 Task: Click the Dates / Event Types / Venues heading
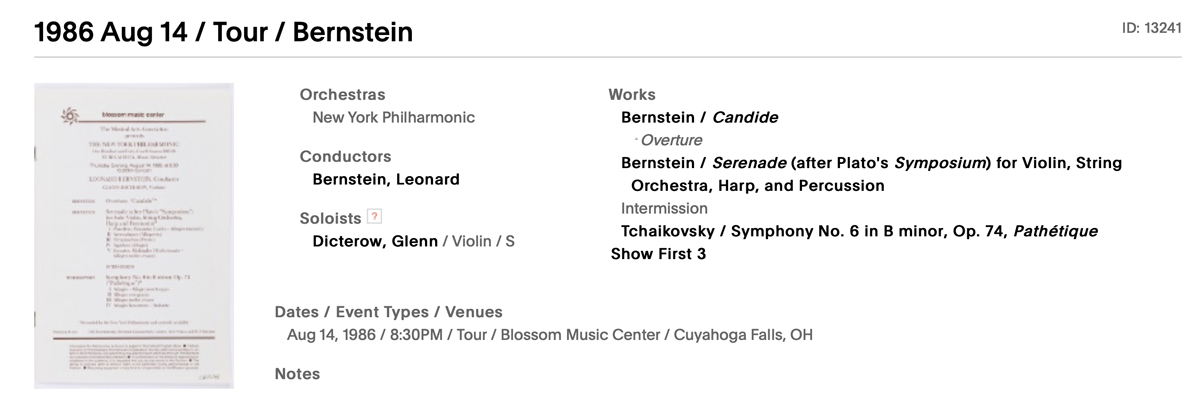pos(388,312)
